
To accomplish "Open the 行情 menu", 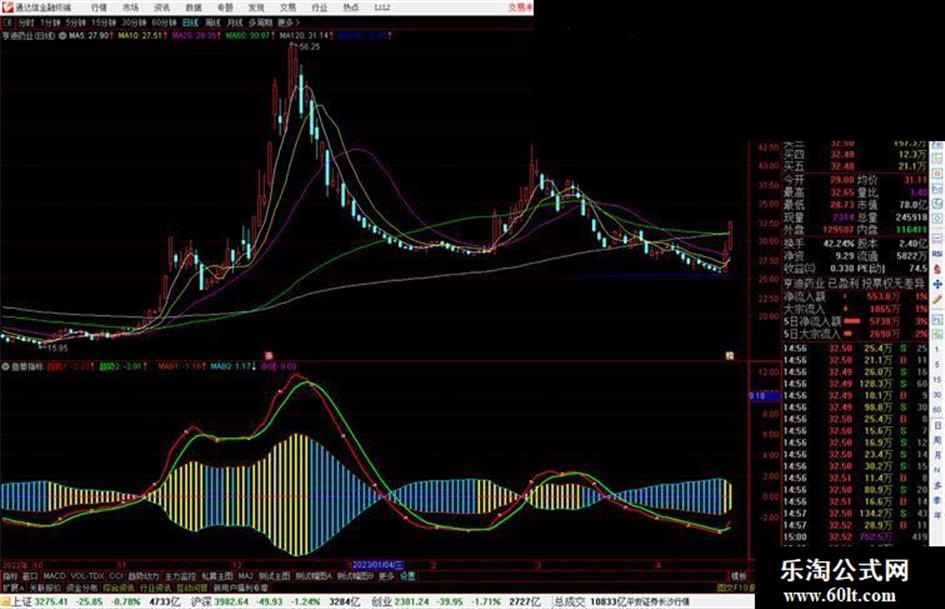I will pos(99,7).
